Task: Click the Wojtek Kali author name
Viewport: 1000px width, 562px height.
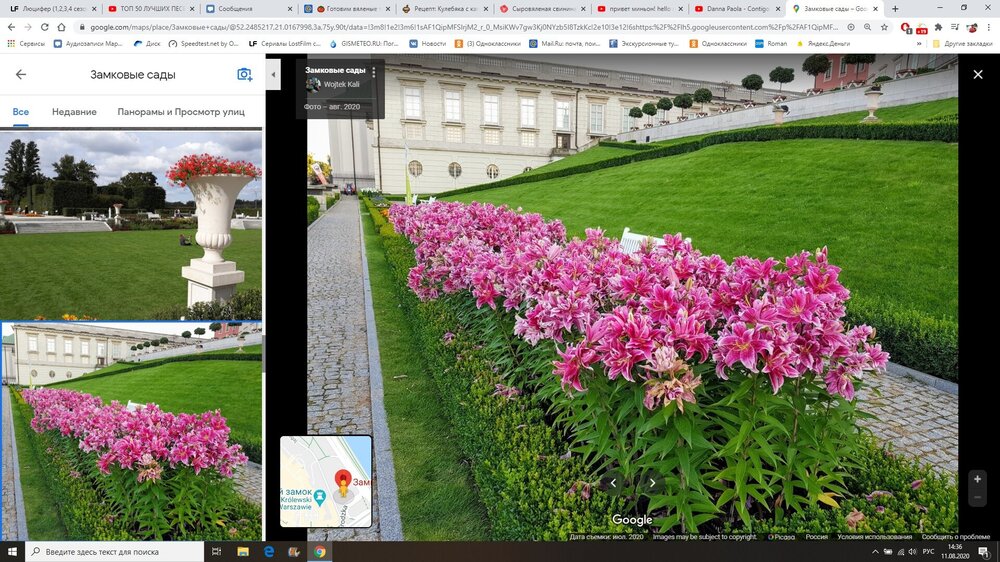Action: (x=341, y=85)
